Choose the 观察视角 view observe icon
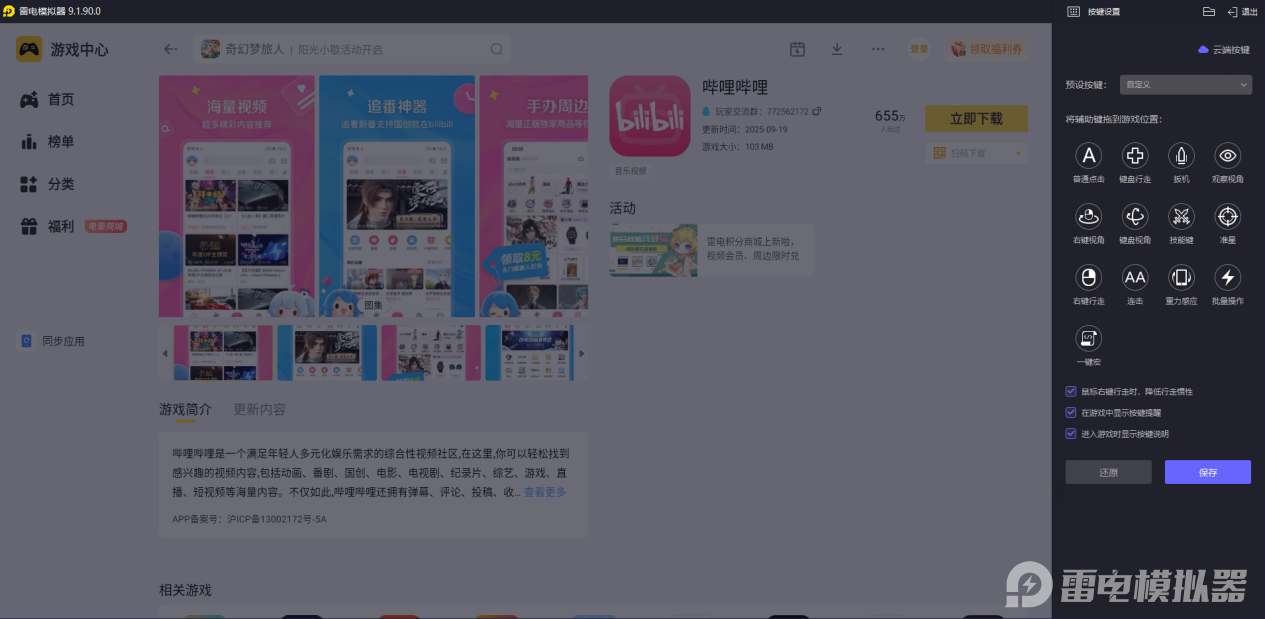Screen dimensions: 1265x619 (x=1227, y=157)
